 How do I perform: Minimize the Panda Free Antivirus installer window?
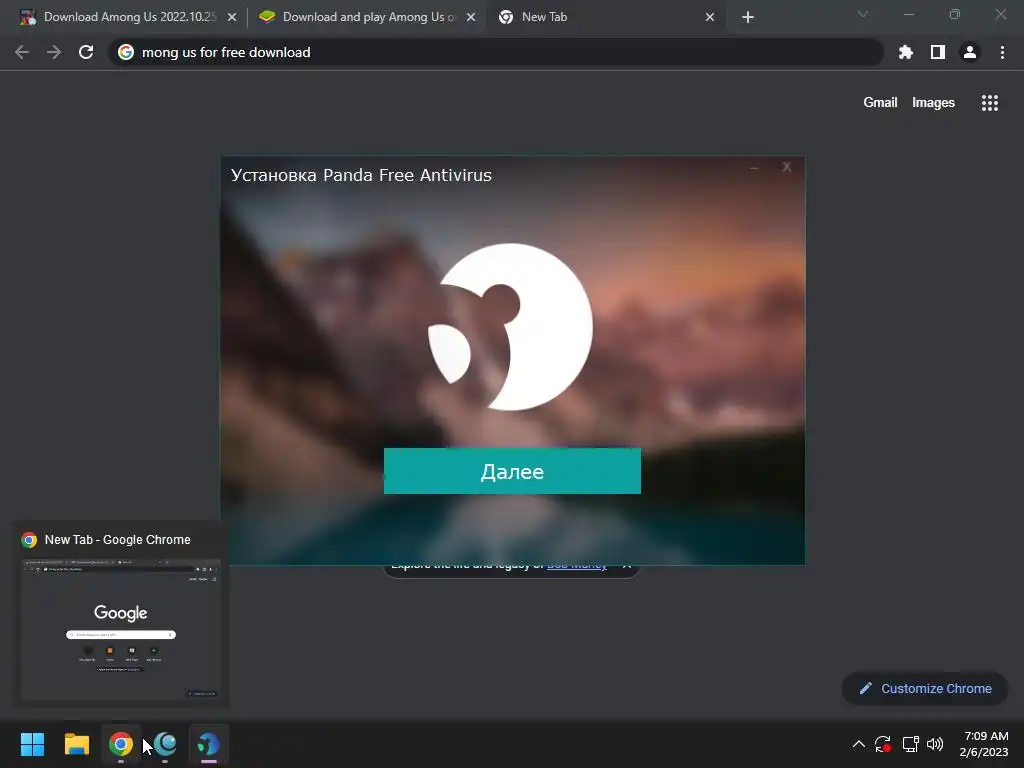tap(754, 168)
